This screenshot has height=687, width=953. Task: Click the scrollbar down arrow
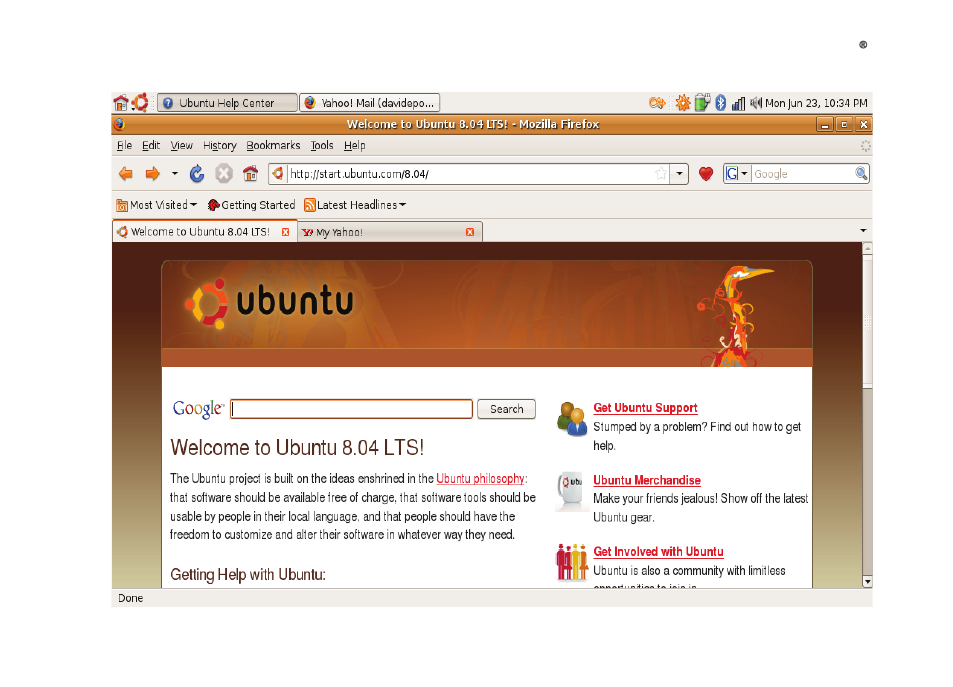pyautogui.click(x=867, y=582)
